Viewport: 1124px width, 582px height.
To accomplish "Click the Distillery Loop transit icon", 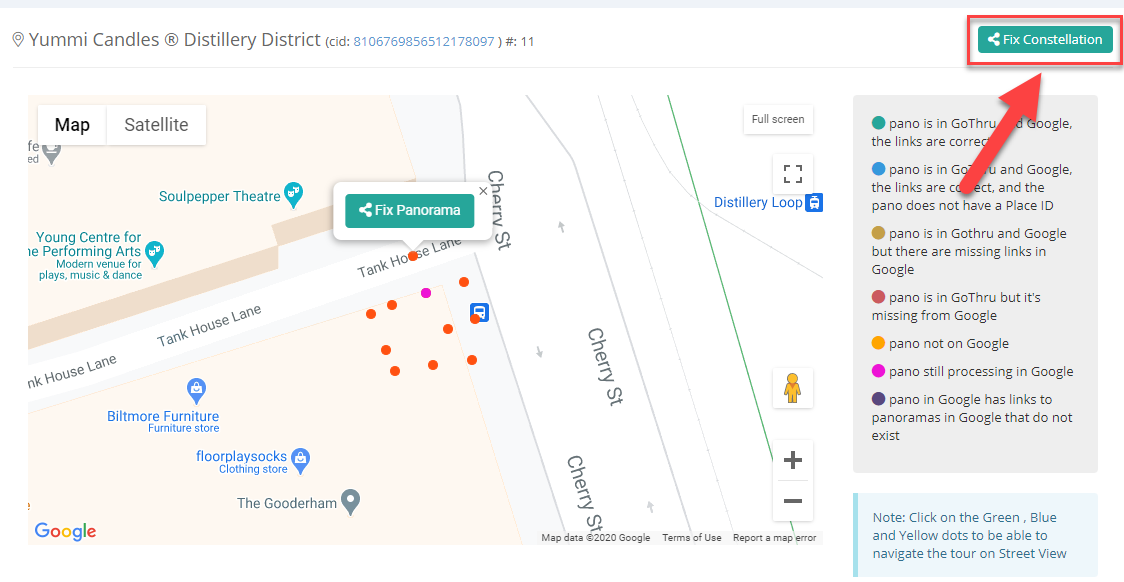I will [814, 203].
